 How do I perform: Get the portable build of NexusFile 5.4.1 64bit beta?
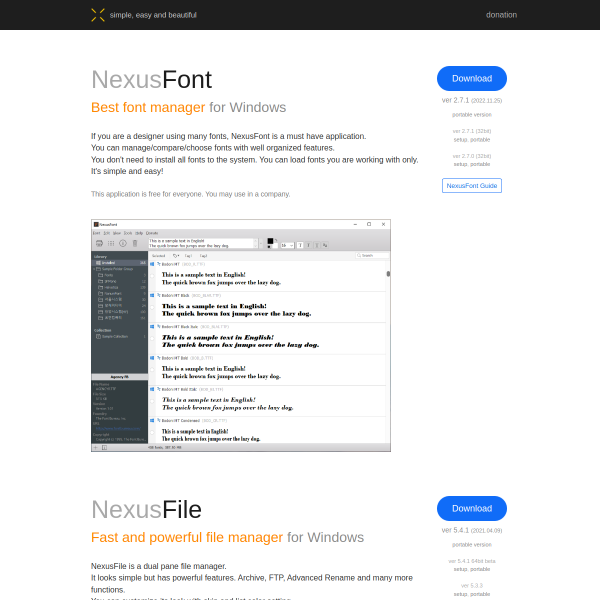click(x=480, y=569)
